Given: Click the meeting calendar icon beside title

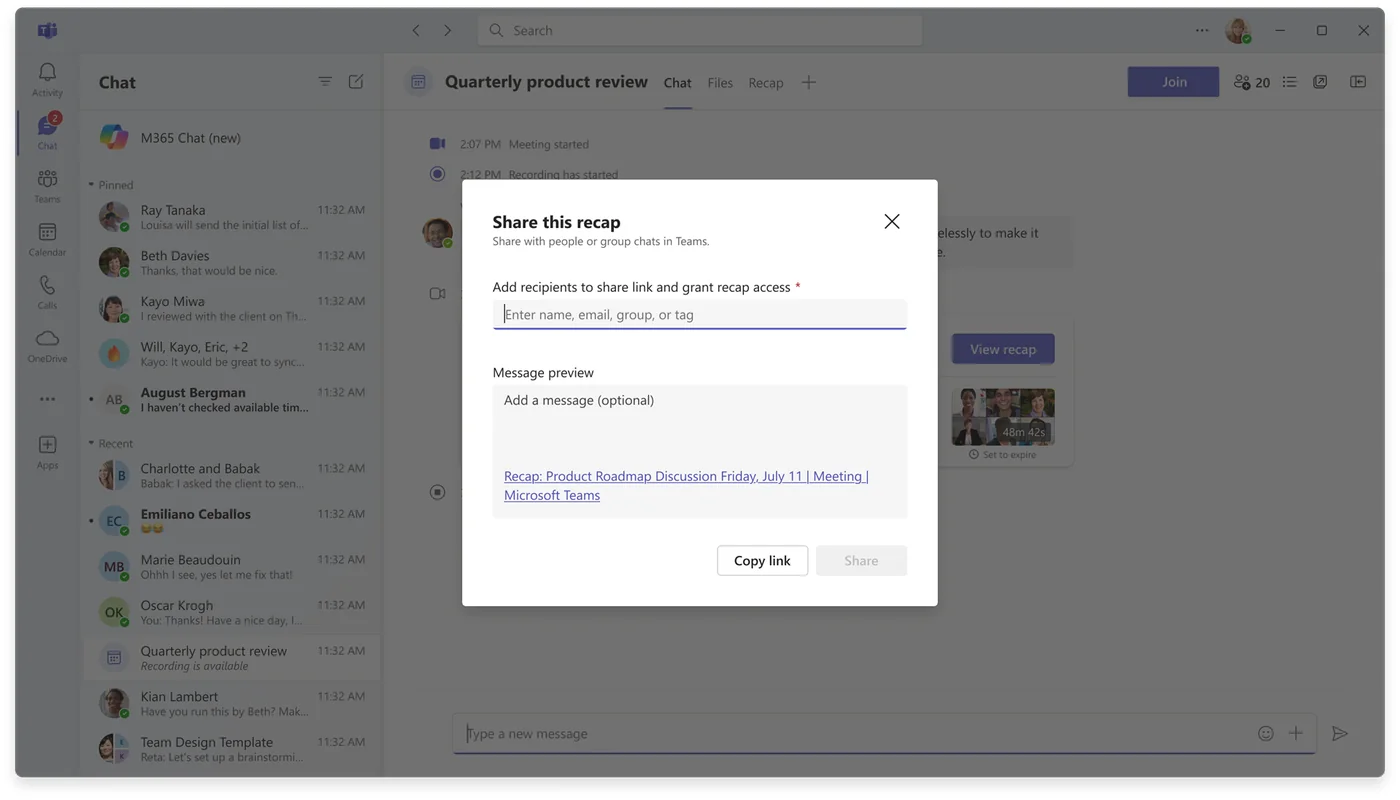Looking at the screenshot, I should [x=418, y=82].
